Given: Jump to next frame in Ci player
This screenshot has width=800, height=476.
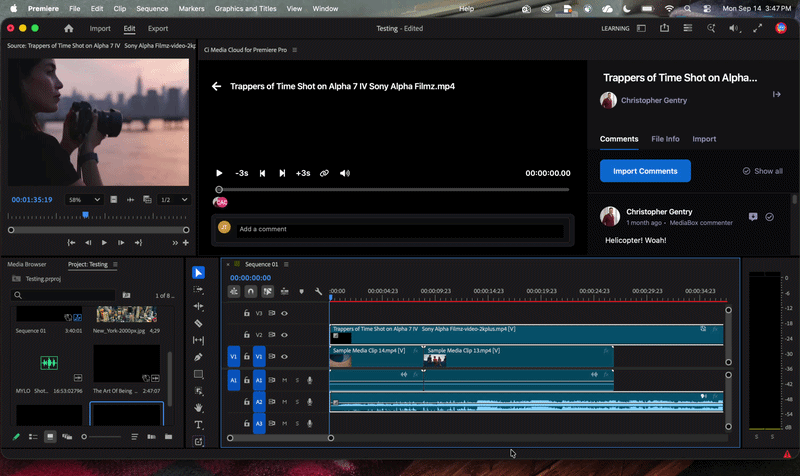Looking at the screenshot, I should coord(282,173).
